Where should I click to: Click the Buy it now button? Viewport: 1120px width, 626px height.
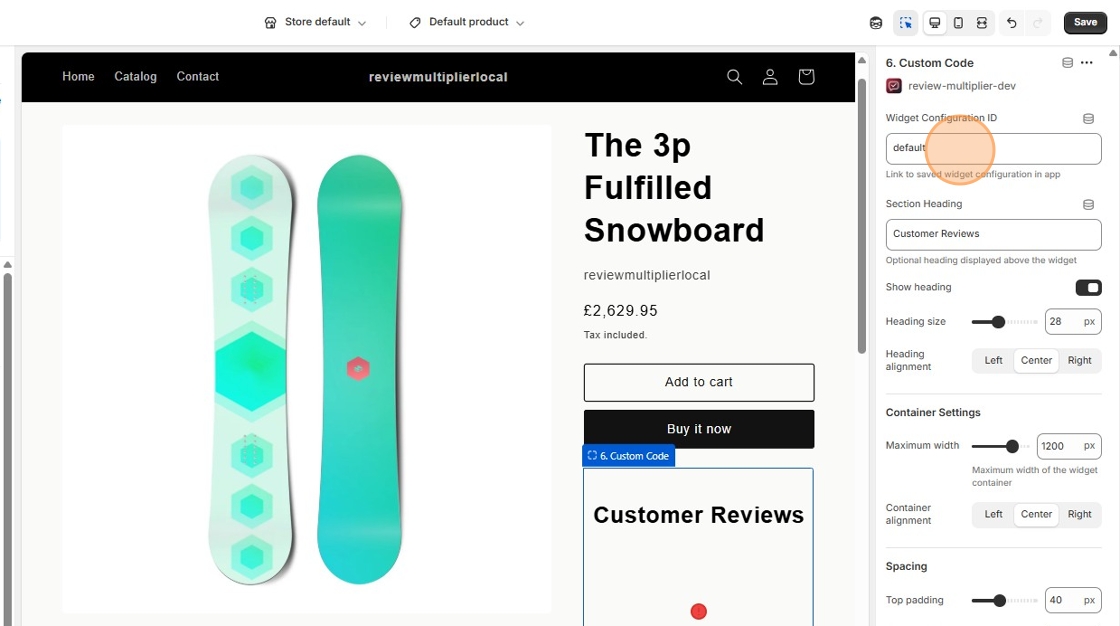click(698, 428)
